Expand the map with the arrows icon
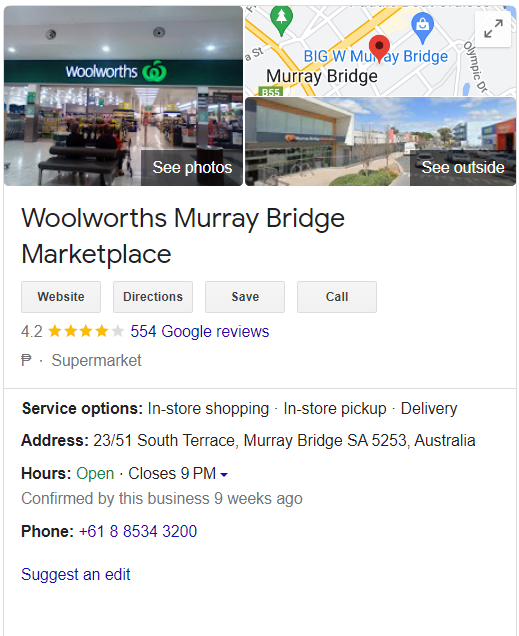 (493, 29)
